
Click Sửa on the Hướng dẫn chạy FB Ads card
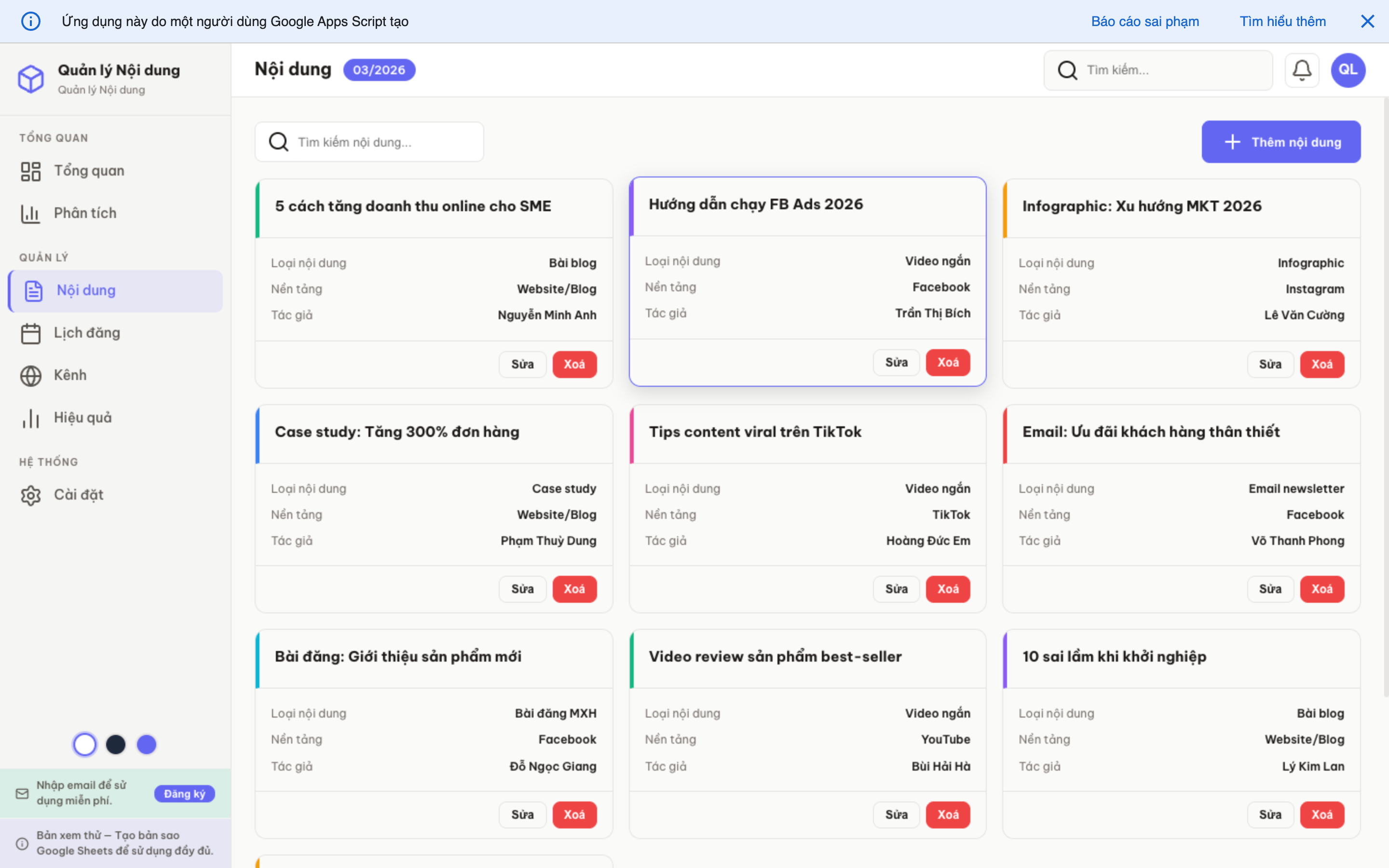click(896, 362)
